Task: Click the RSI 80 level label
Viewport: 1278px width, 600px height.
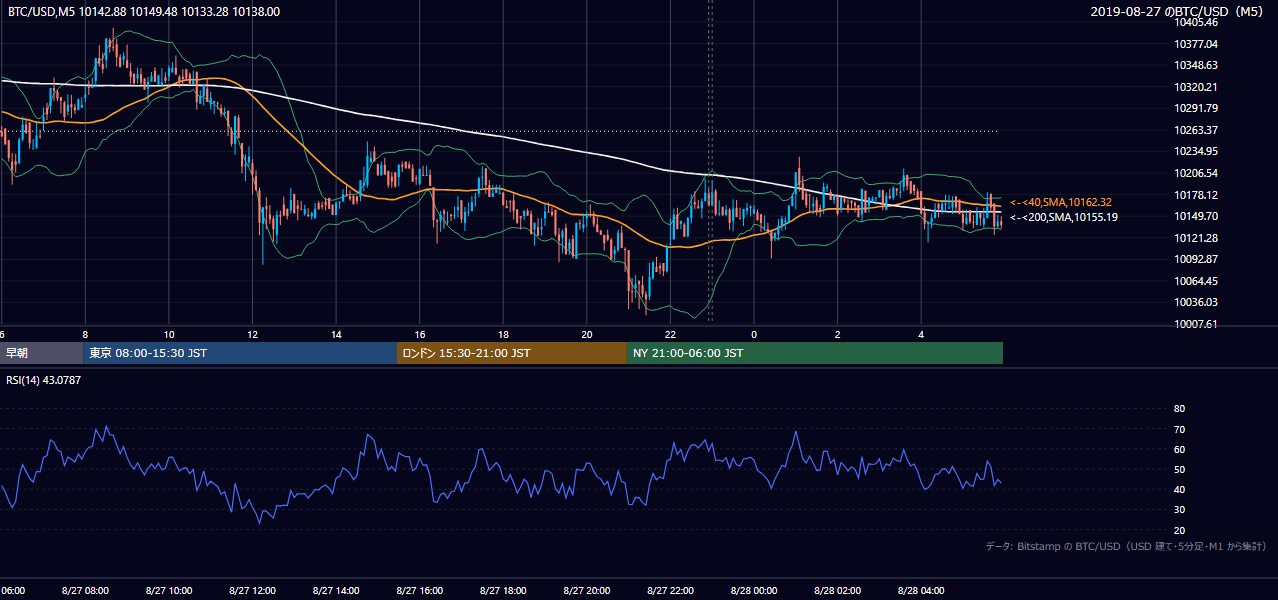Action: point(1179,409)
